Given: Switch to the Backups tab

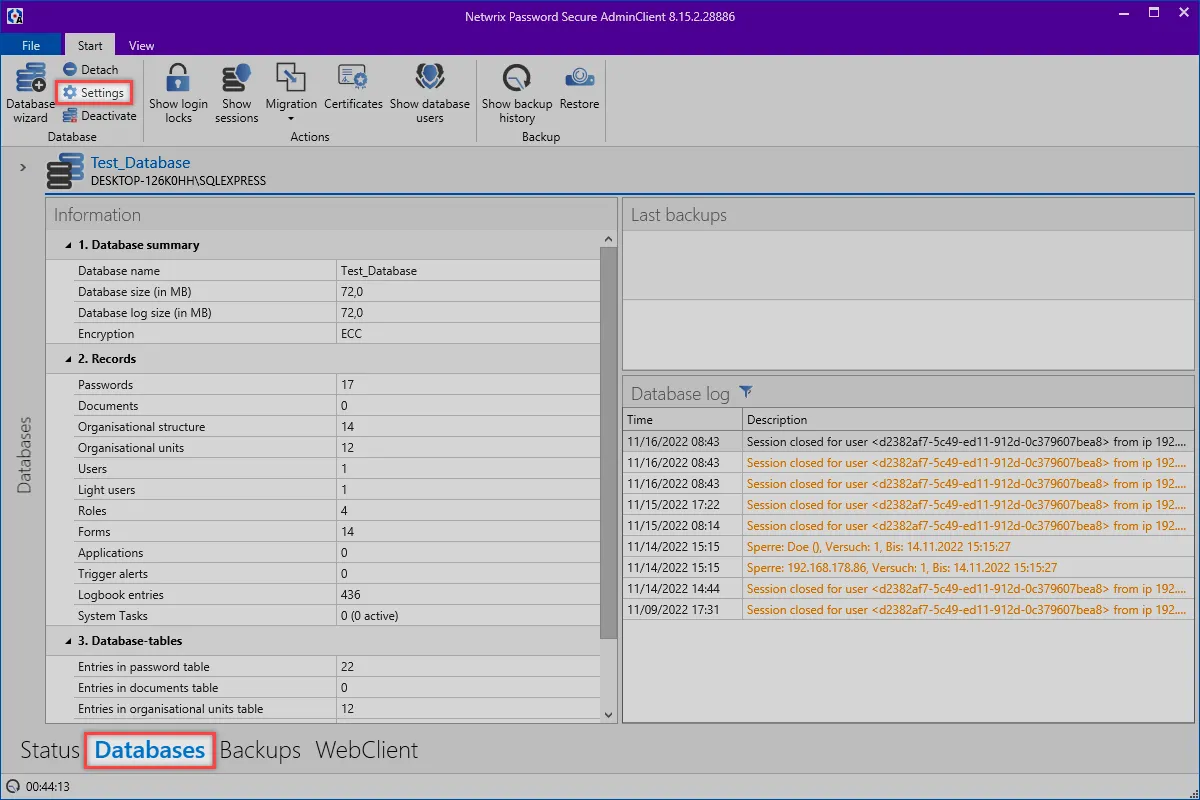Looking at the screenshot, I should (260, 749).
